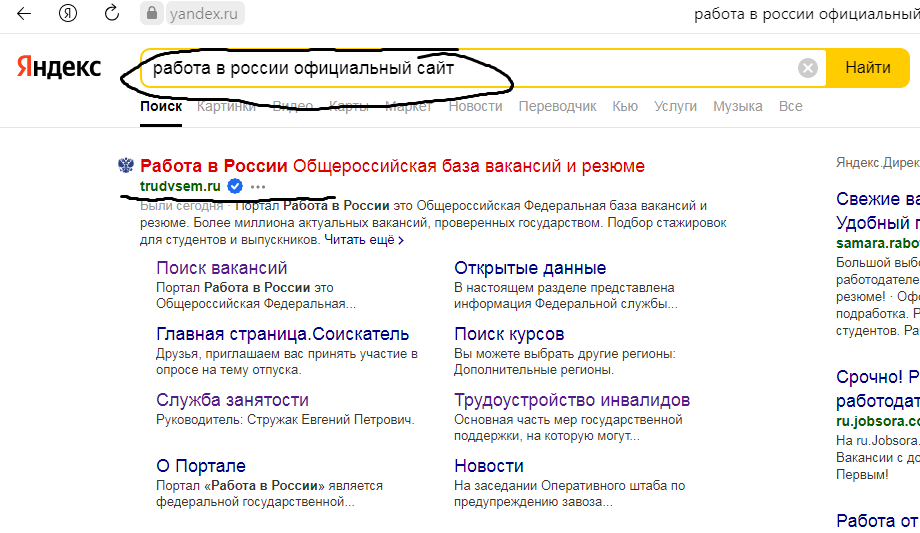Image resolution: width=920 pixels, height=533 pixels.
Task: Click the Яндекс.Директ label
Action: click(878, 163)
